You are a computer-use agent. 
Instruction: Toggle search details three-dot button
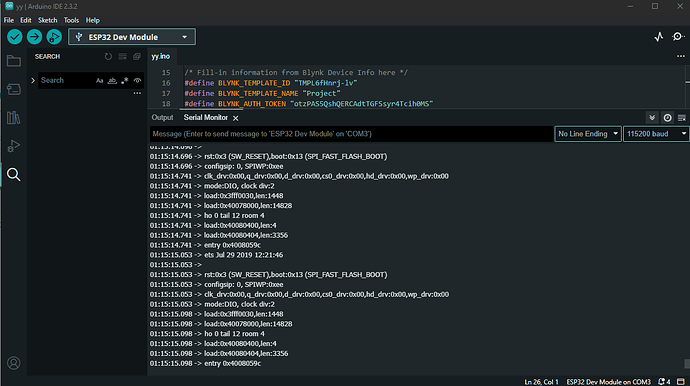pyautogui.click(x=137, y=93)
